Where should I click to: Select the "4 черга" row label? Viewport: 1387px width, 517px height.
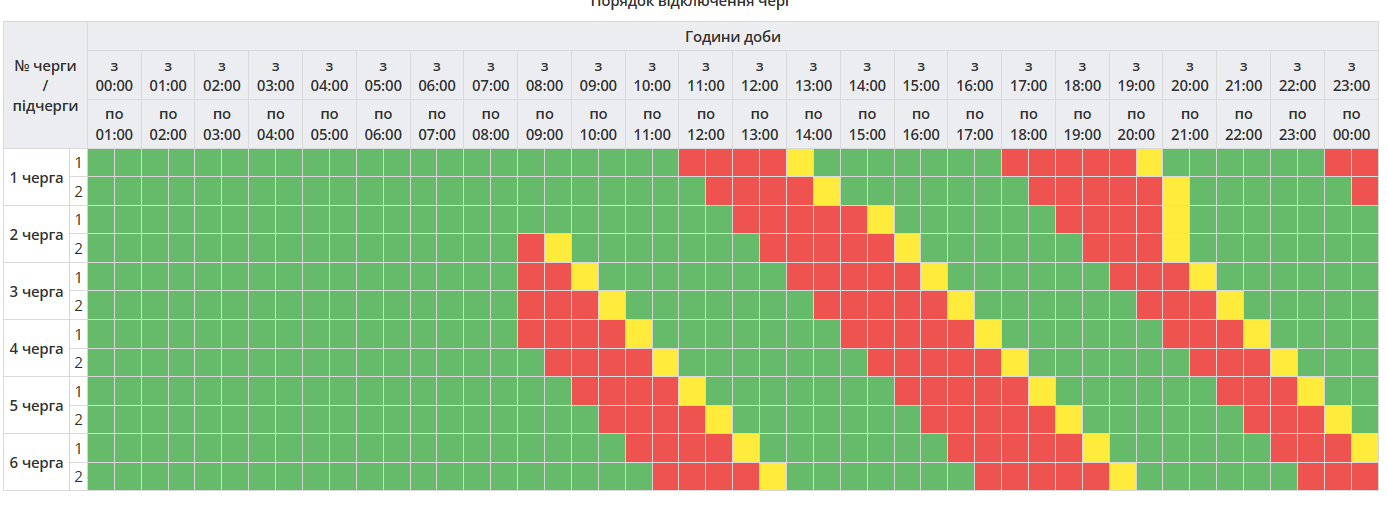(36, 349)
